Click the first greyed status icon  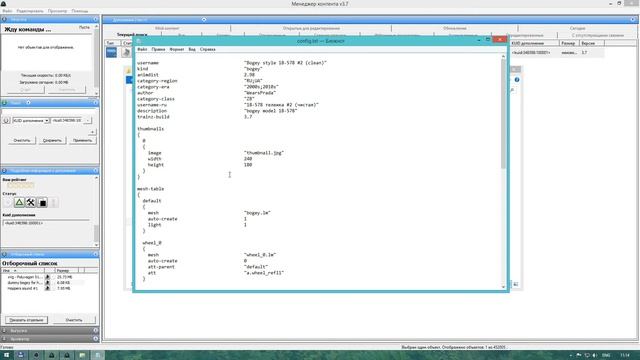[x=8, y=202]
